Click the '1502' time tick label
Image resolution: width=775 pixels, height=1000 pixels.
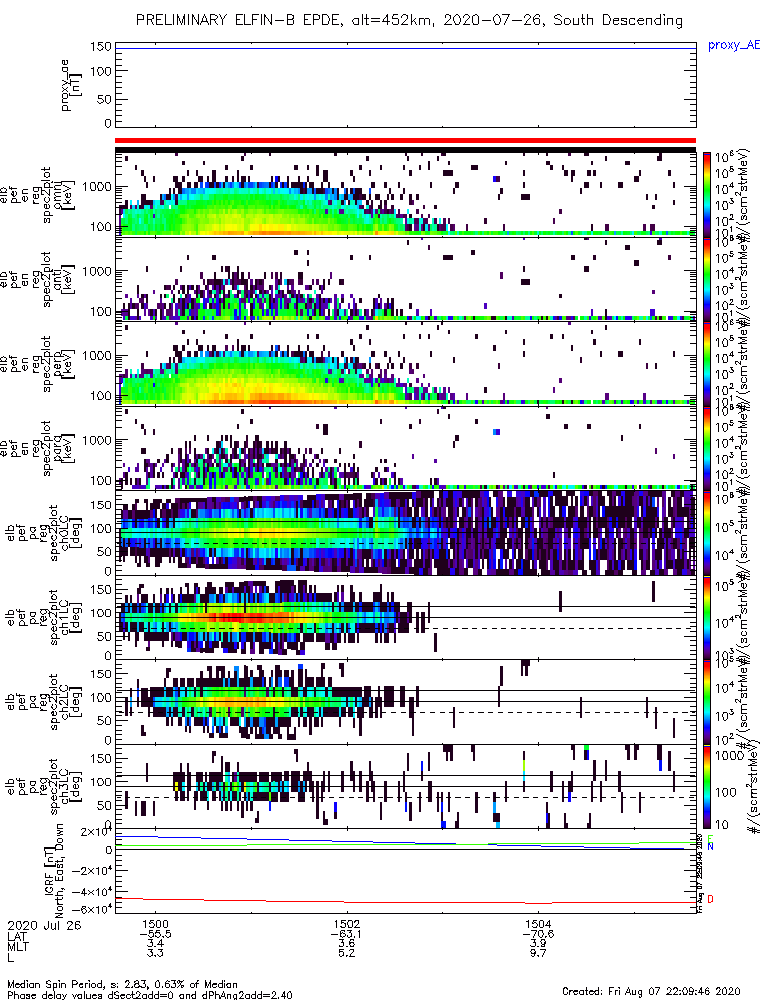click(346, 924)
